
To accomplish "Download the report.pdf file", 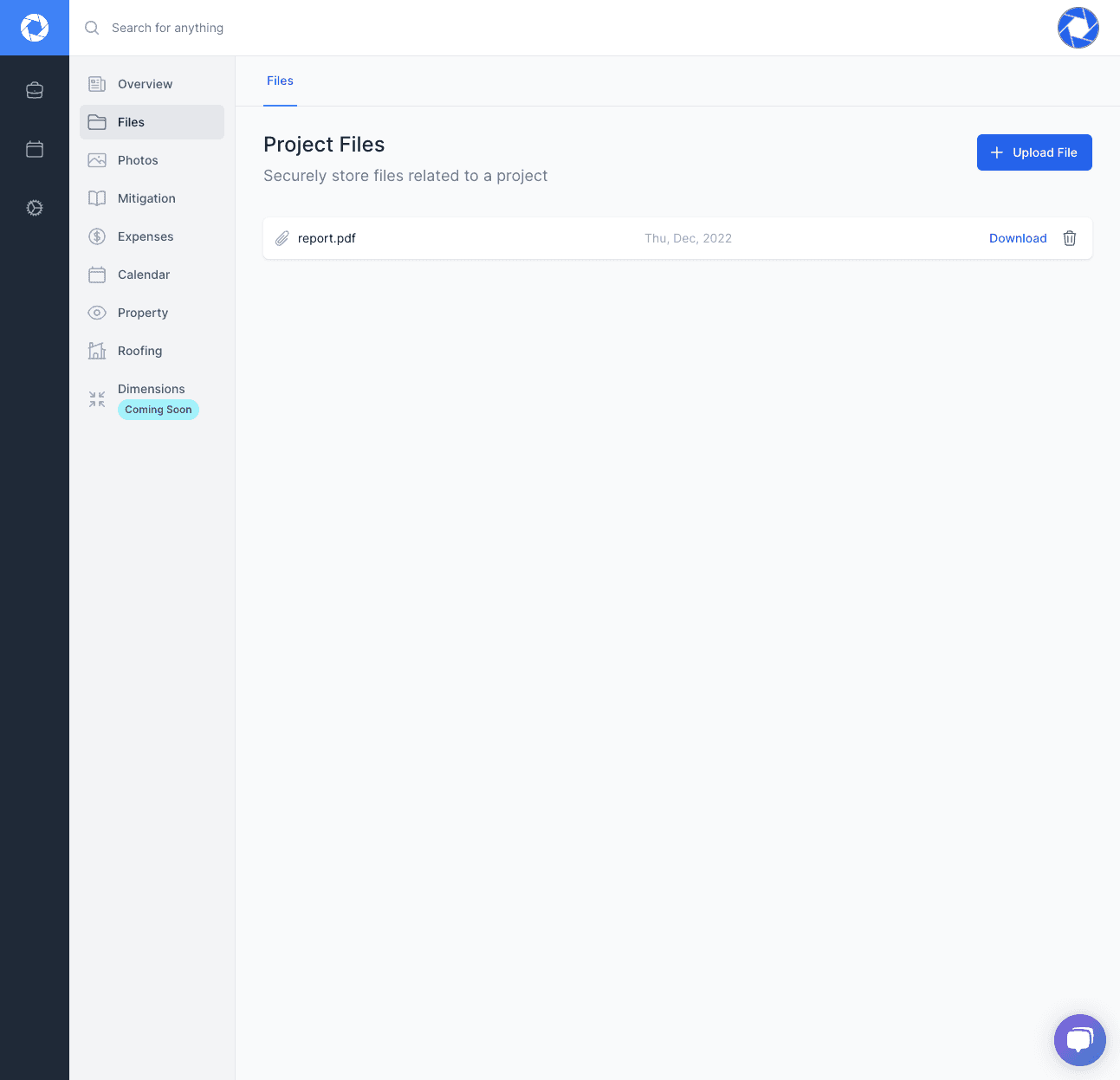I will pyautogui.click(x=1018, y=238).
